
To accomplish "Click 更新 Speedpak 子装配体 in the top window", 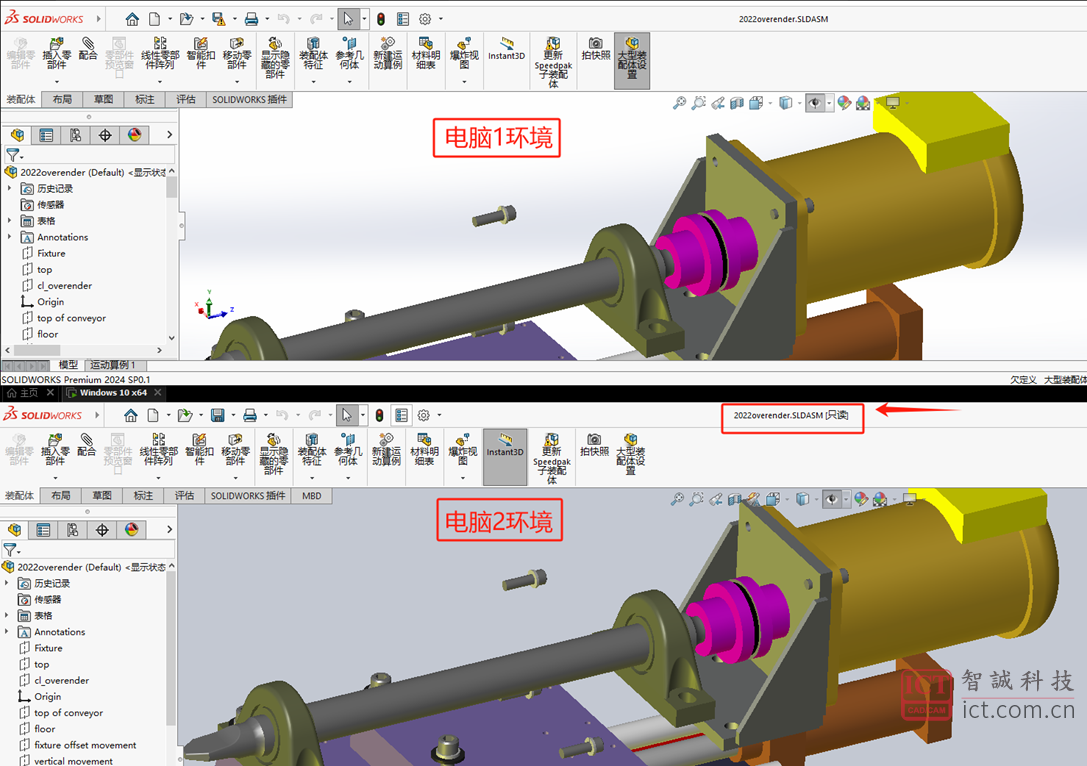I will [553, 62].
